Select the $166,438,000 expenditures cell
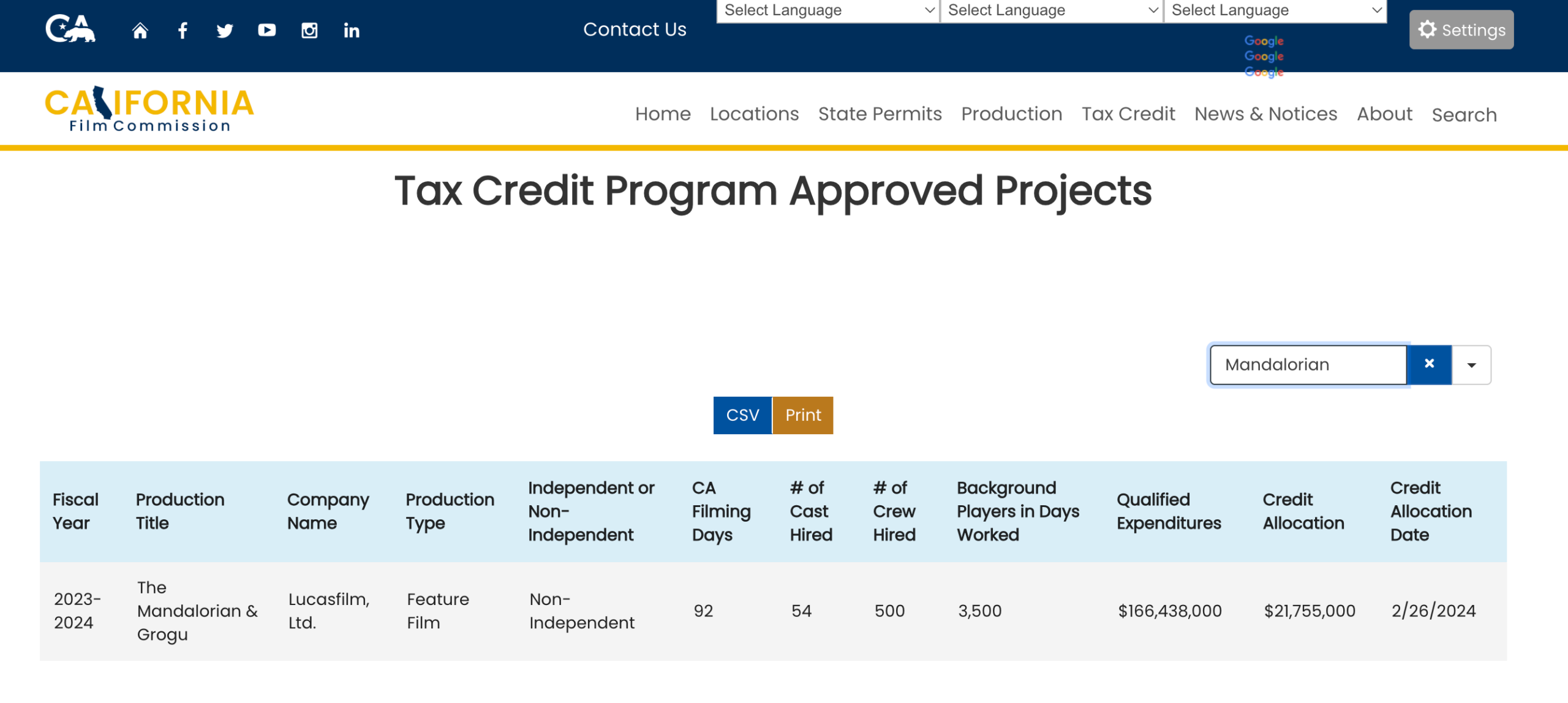1568x703 pixels. (1170, 611)
